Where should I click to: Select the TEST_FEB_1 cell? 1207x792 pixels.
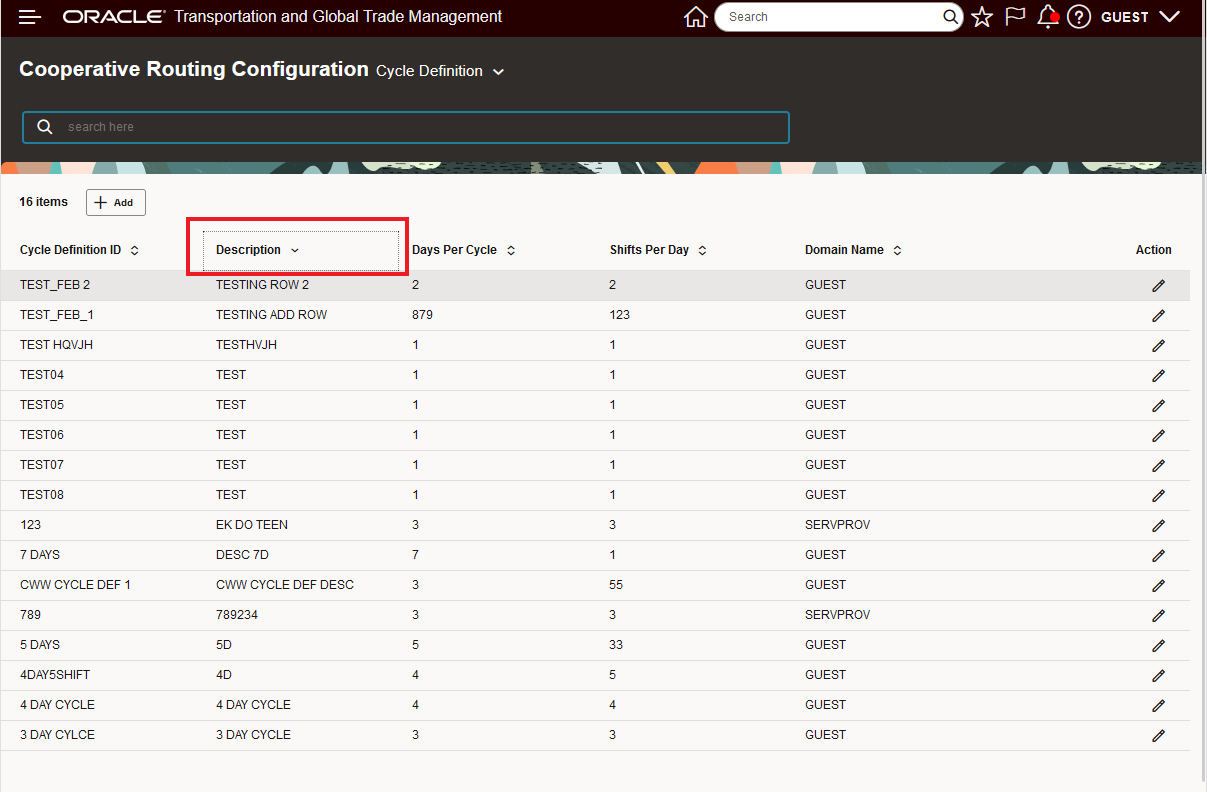point(57,315)
